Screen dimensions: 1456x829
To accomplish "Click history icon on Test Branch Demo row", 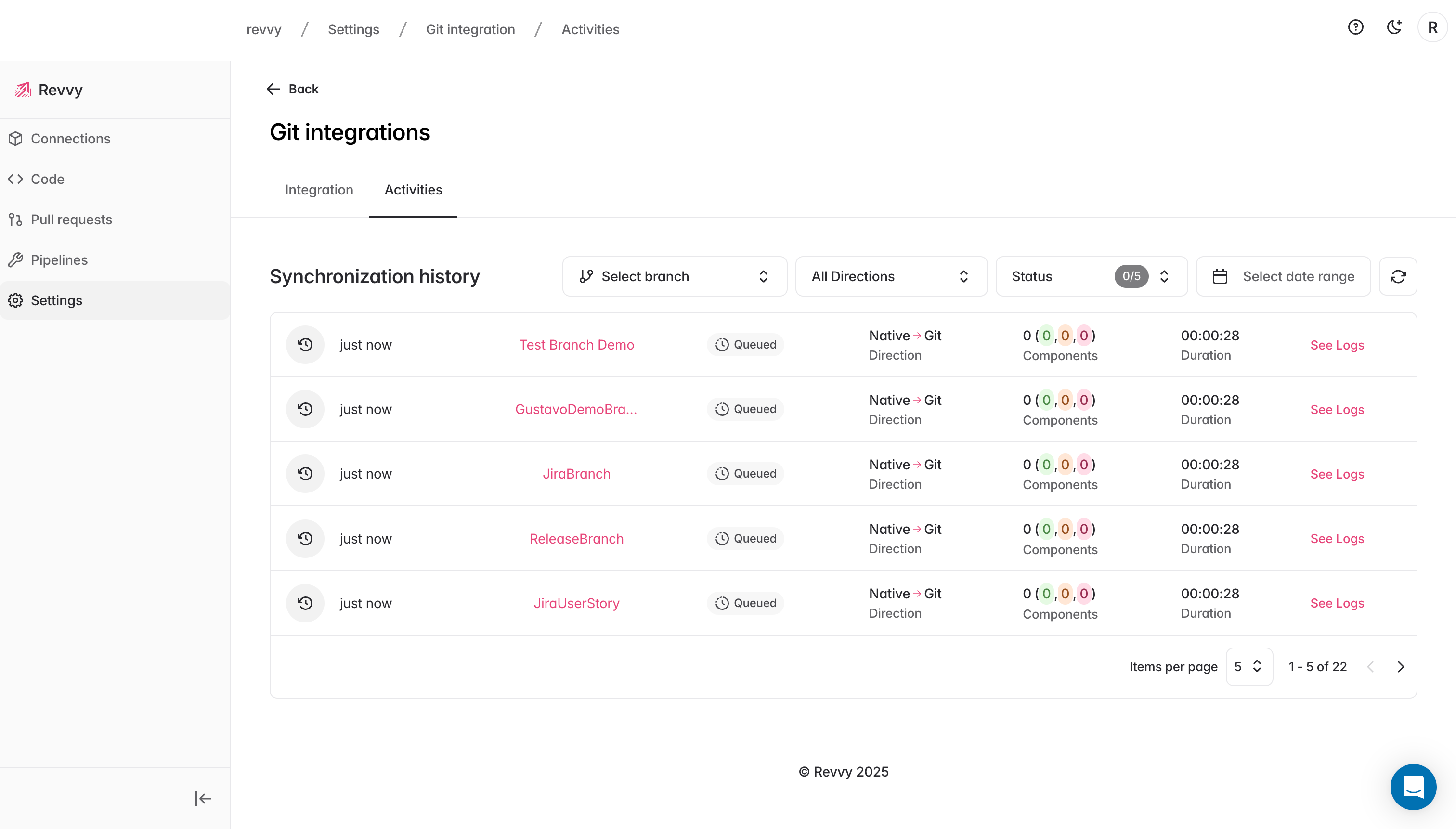I will 305,345.
